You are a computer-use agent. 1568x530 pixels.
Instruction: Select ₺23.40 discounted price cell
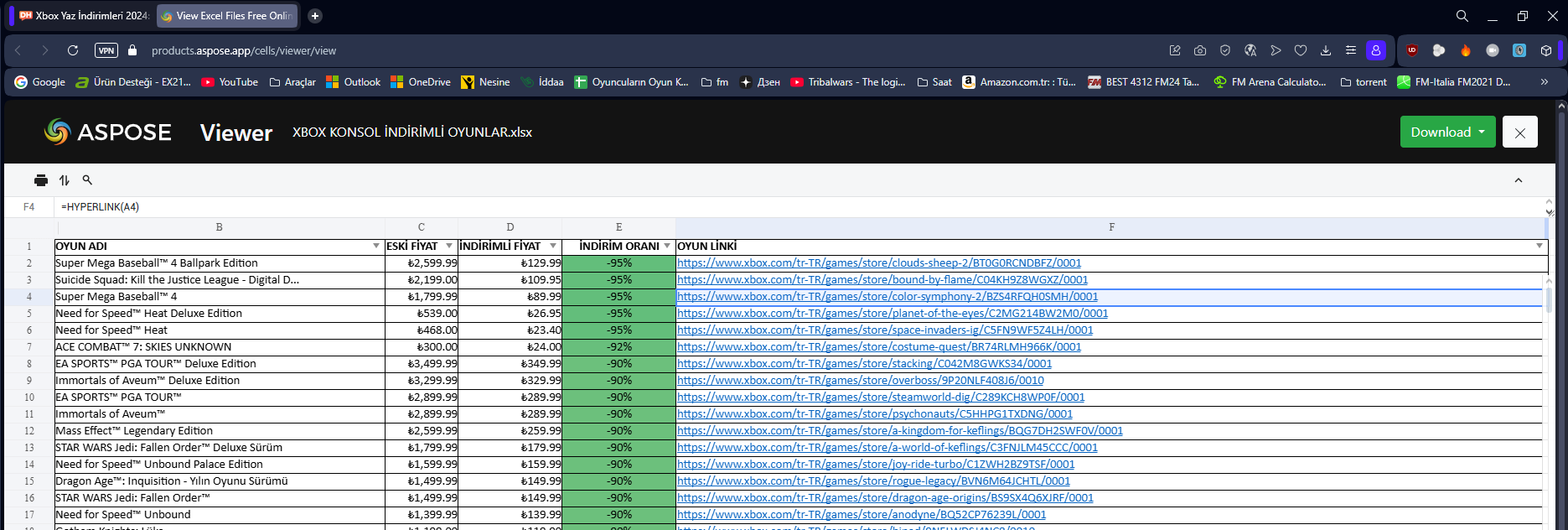pyautogui.click(x=510, y=330)
